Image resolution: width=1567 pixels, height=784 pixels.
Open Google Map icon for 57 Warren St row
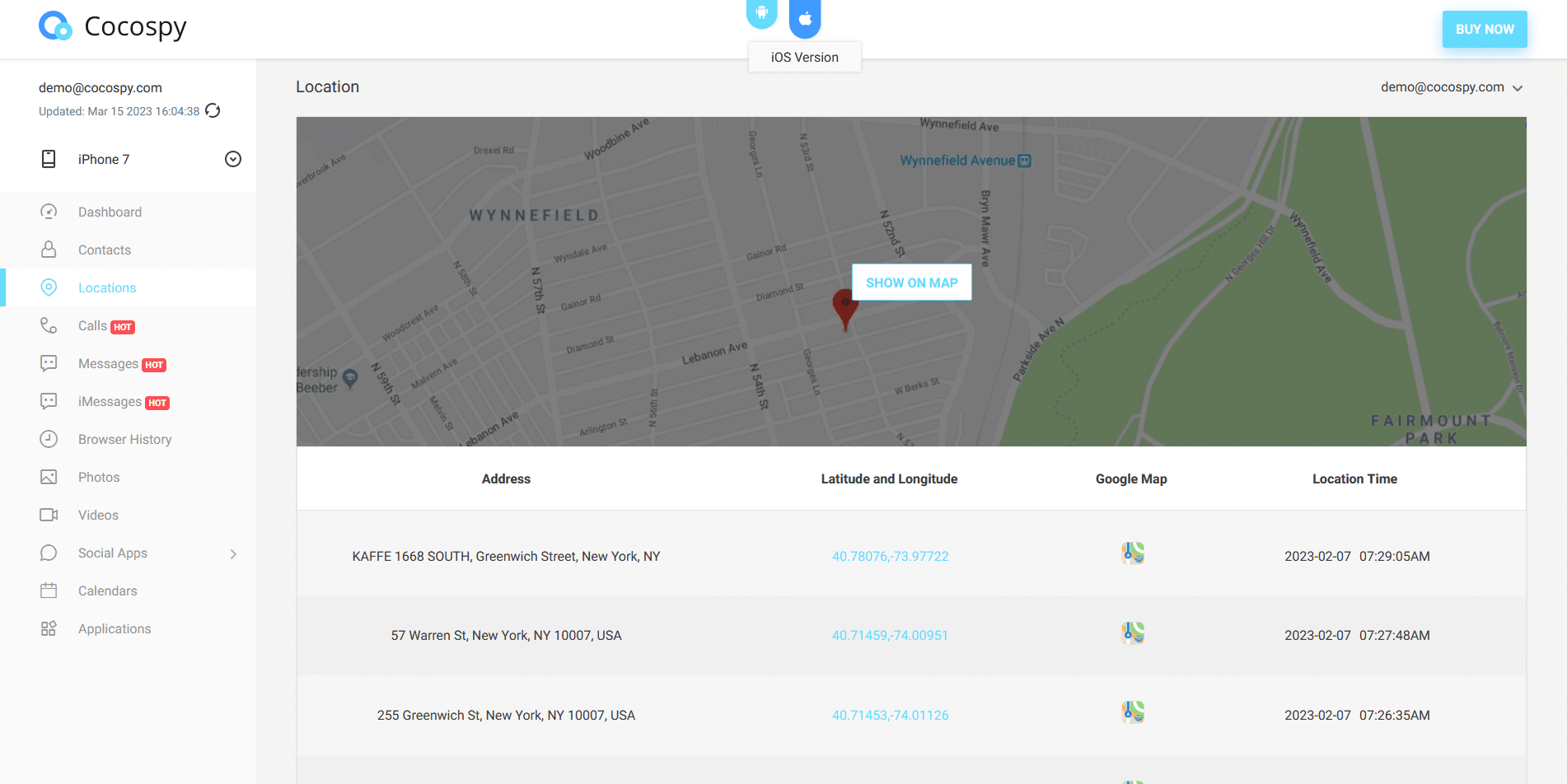[1133, 632]
